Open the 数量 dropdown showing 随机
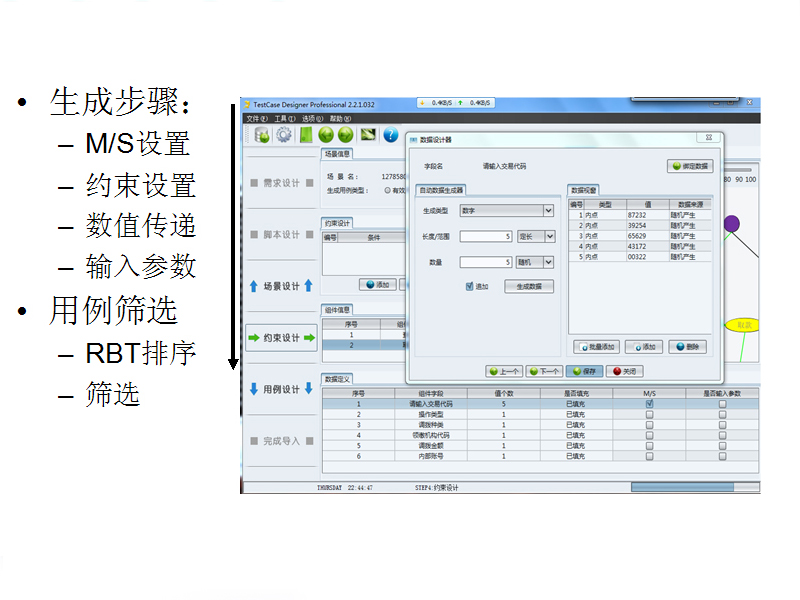The width and height of the screenshot is (800, 600). [548, 262]
